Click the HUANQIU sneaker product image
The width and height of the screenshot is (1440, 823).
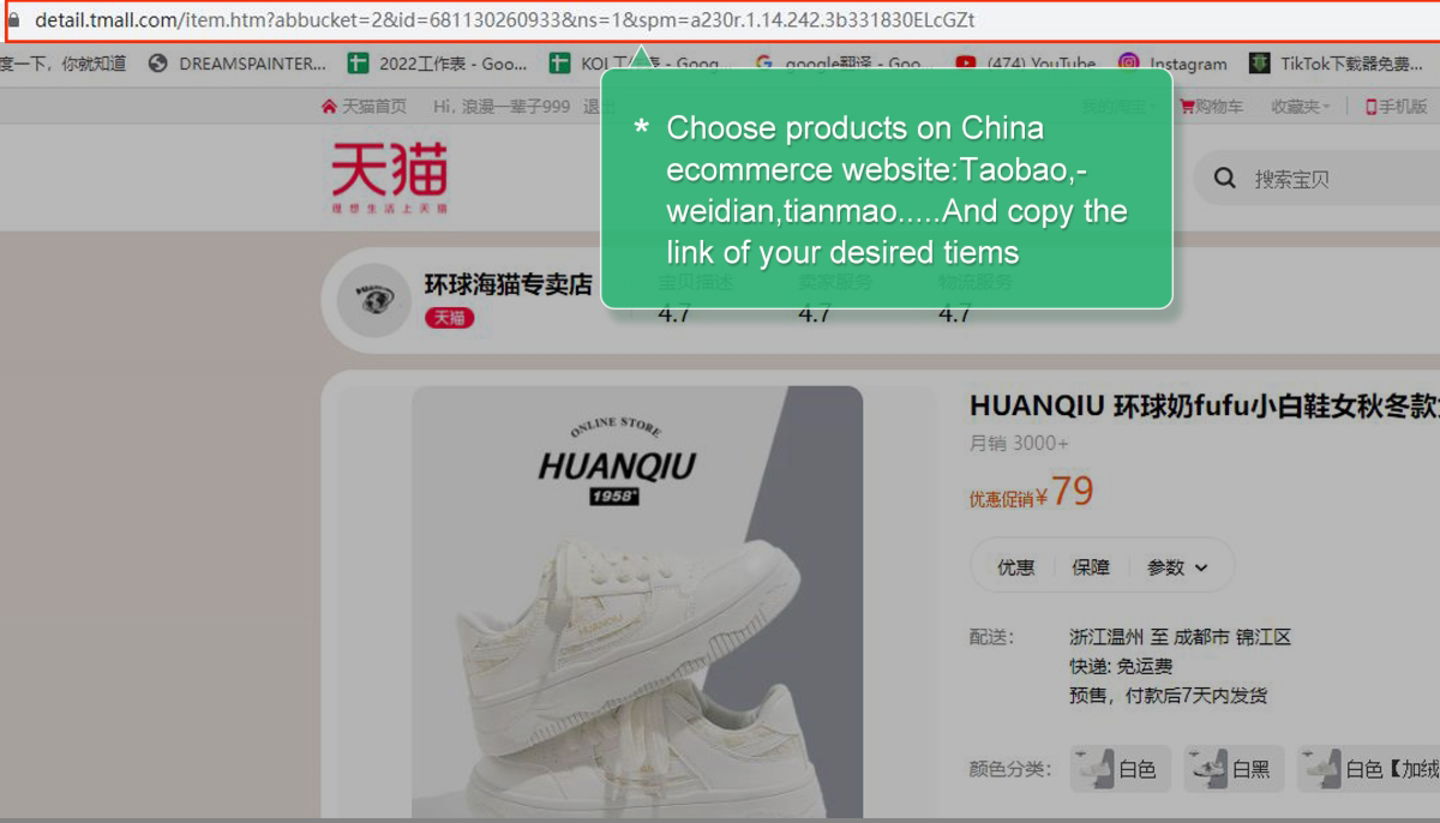tap(637, 602)
